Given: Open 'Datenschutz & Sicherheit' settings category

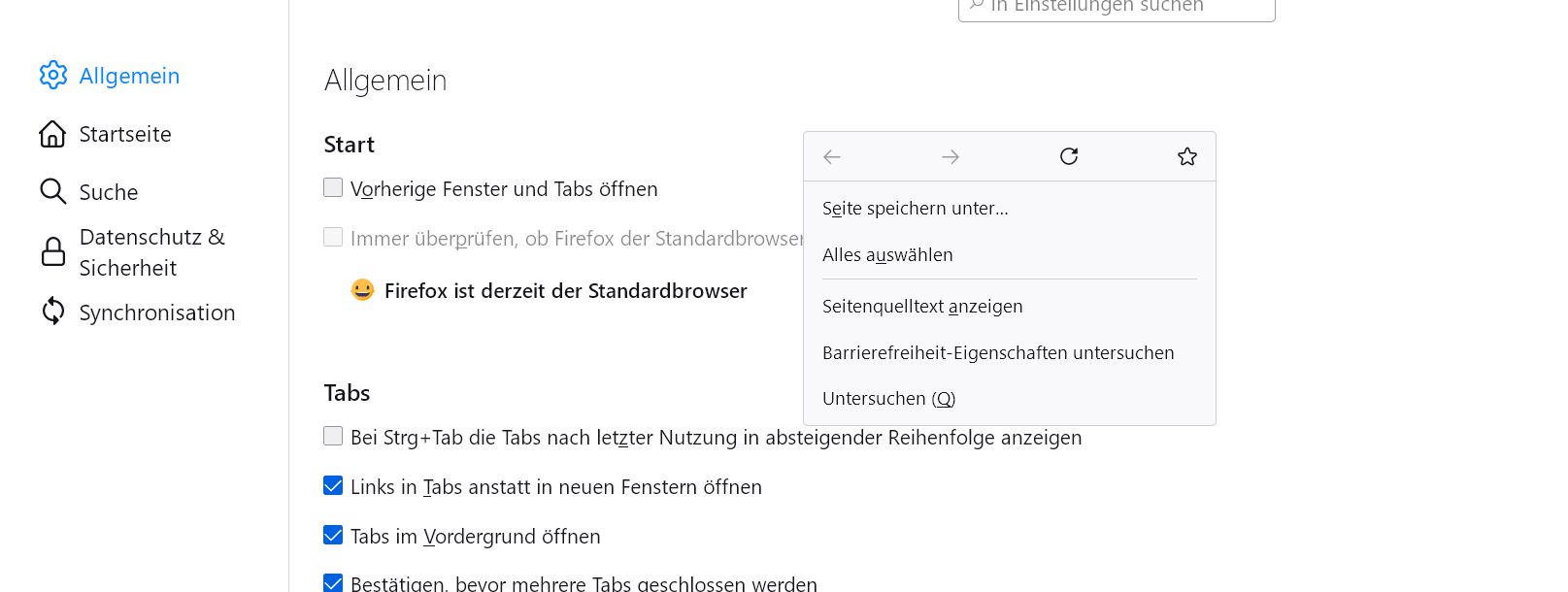Looking at the screenshot, I should click(151, 252).
